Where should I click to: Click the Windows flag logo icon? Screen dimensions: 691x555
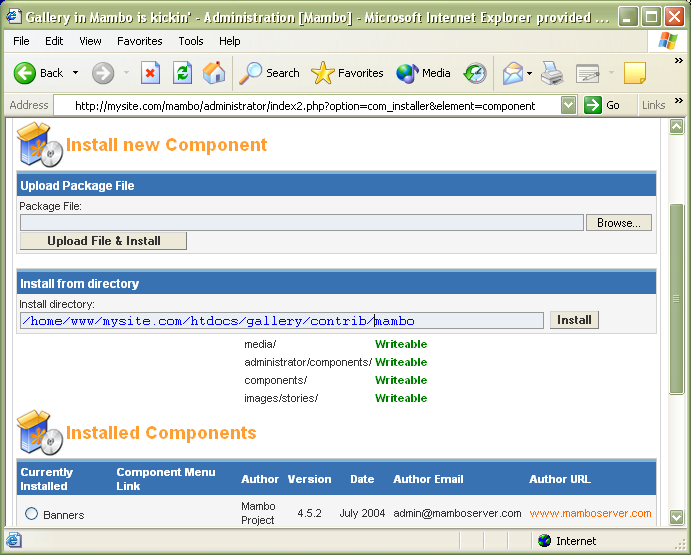668,41
